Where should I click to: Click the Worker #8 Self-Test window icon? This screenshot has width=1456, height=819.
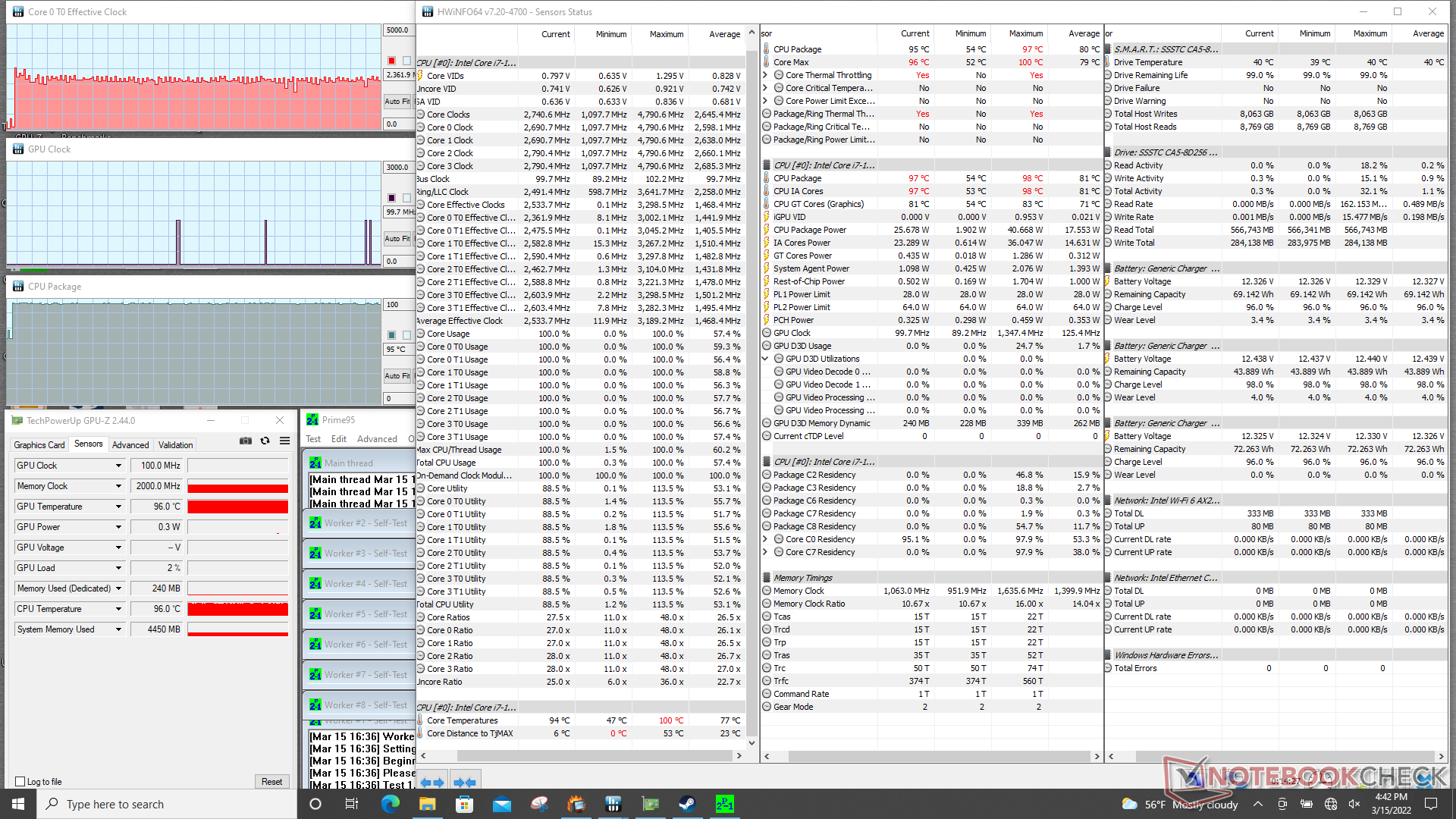tap(315, 705)
